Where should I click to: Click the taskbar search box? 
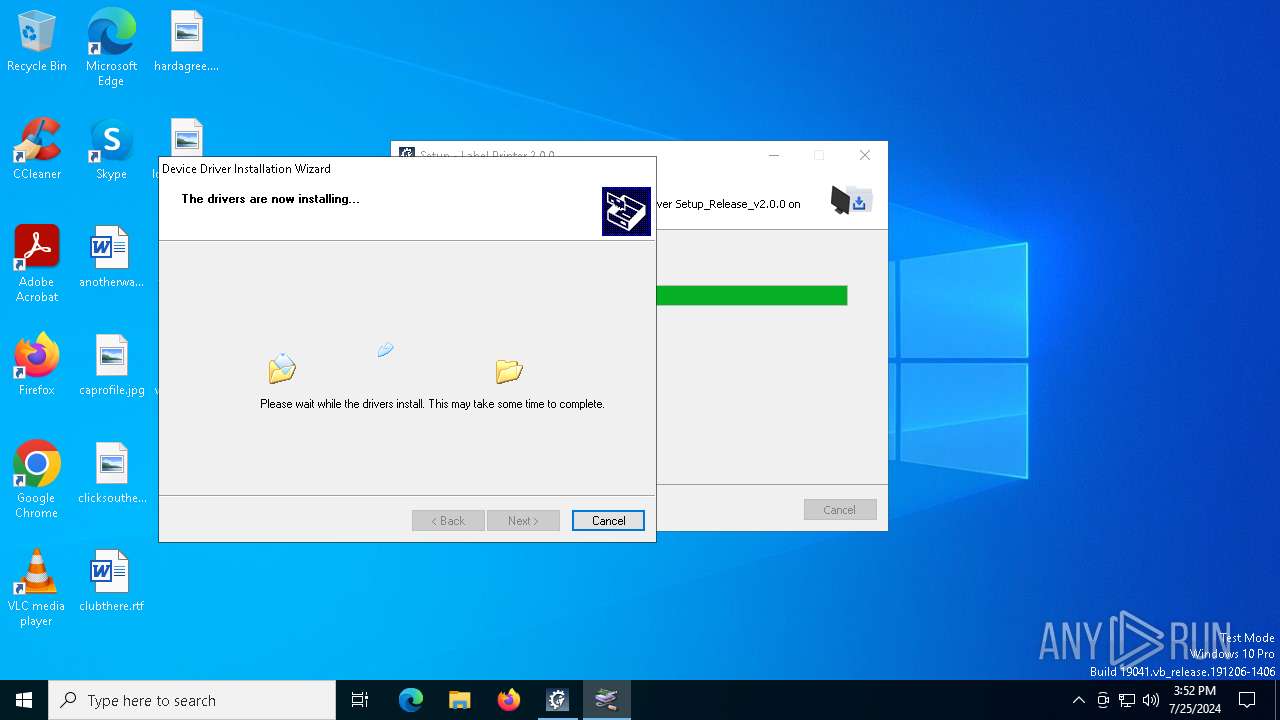pyautogui.click(x=192, y=700)
